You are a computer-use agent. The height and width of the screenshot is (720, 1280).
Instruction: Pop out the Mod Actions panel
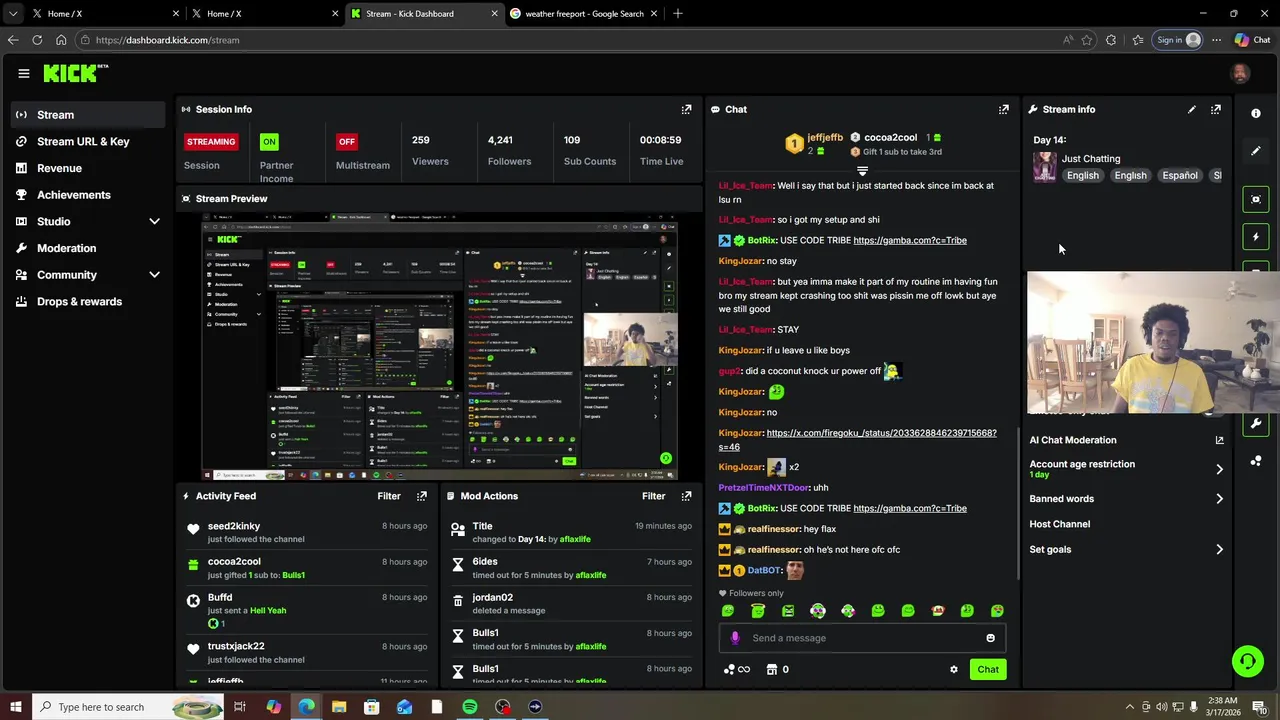click(686, 496)
